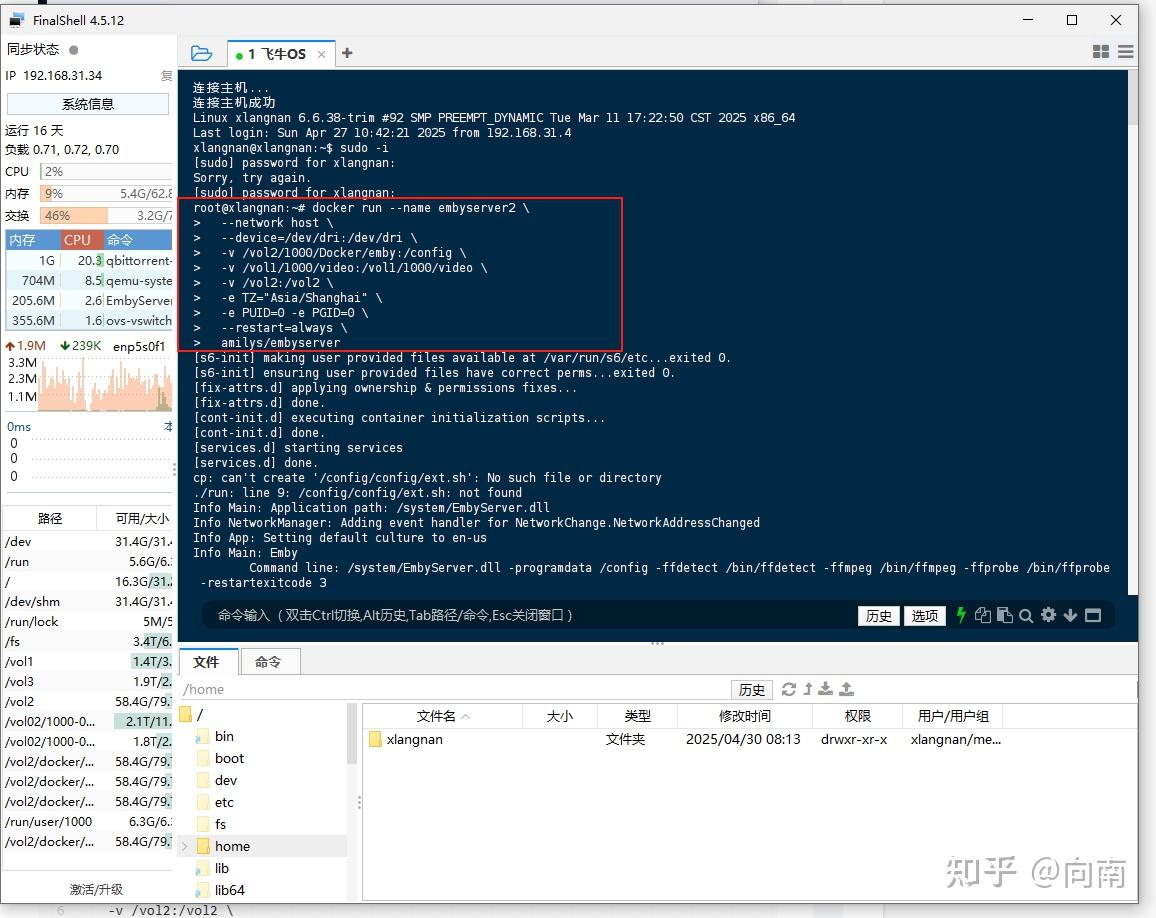
Task: Open the path history dropdown in file panel
Action: click(752, 689)
